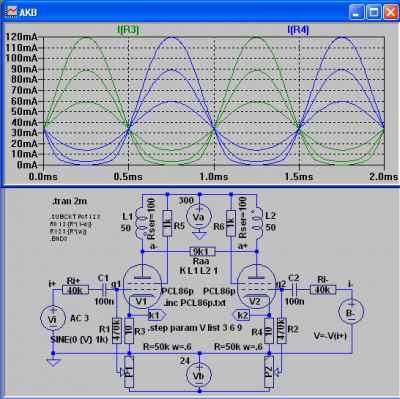The image size is (400, 399).
Task: Click the g1 net label
Action: click(x=116, y=284)
